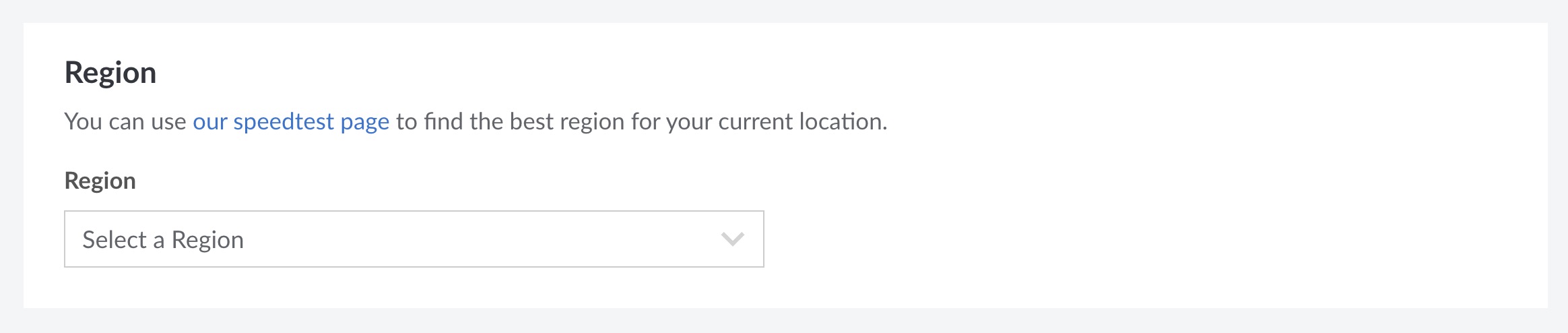Click the bold Region section heading

coord(110,73)
